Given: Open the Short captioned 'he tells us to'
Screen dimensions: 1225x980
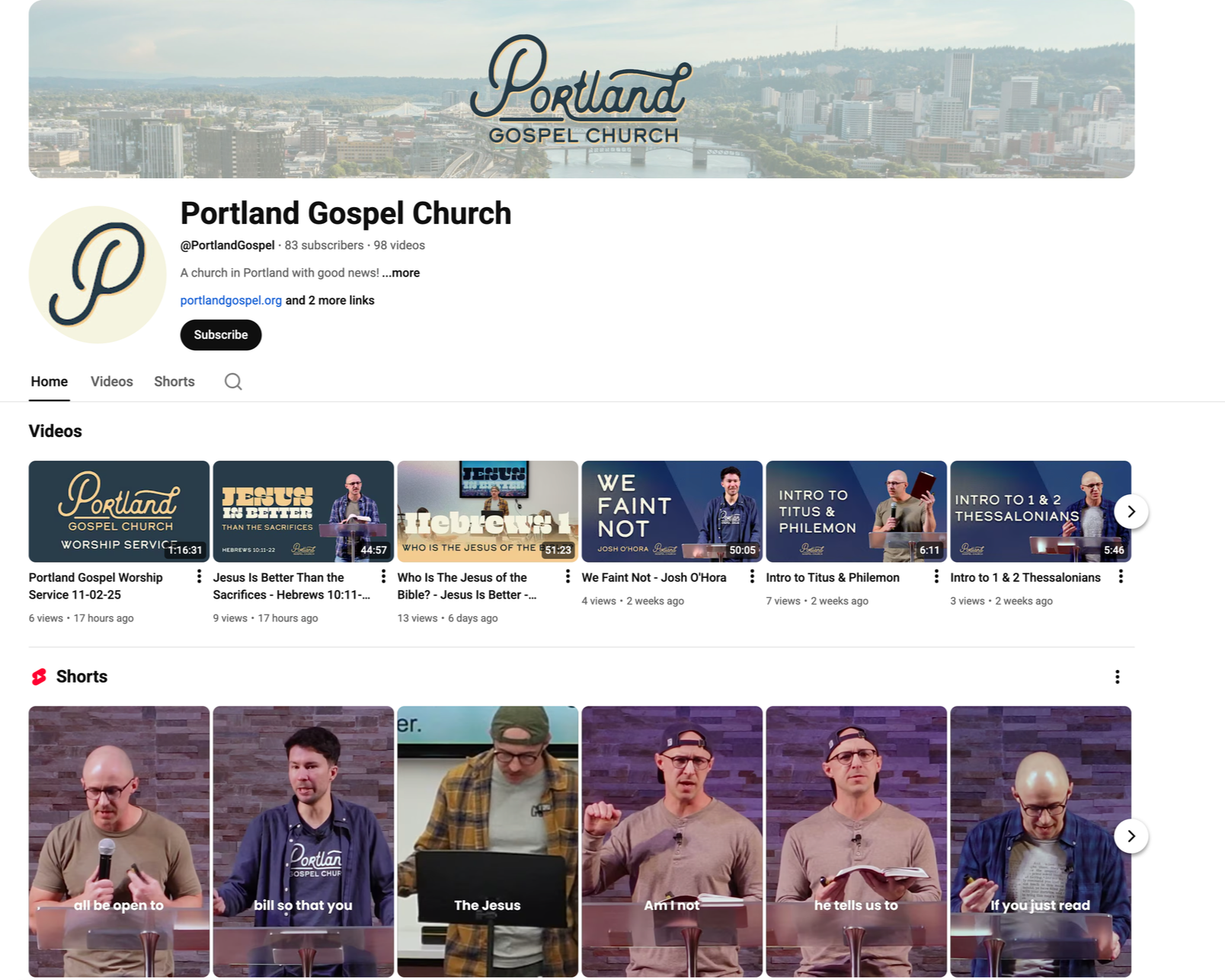Looking at the screenshot, I should 856,841.
